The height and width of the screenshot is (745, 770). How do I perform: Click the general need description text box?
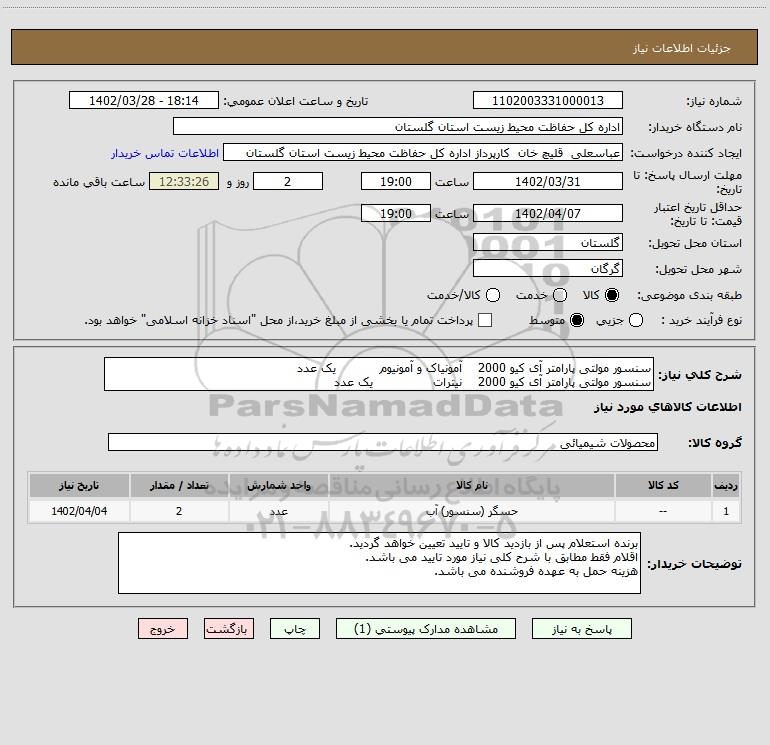pyautogui.click(x=379, y=375)
